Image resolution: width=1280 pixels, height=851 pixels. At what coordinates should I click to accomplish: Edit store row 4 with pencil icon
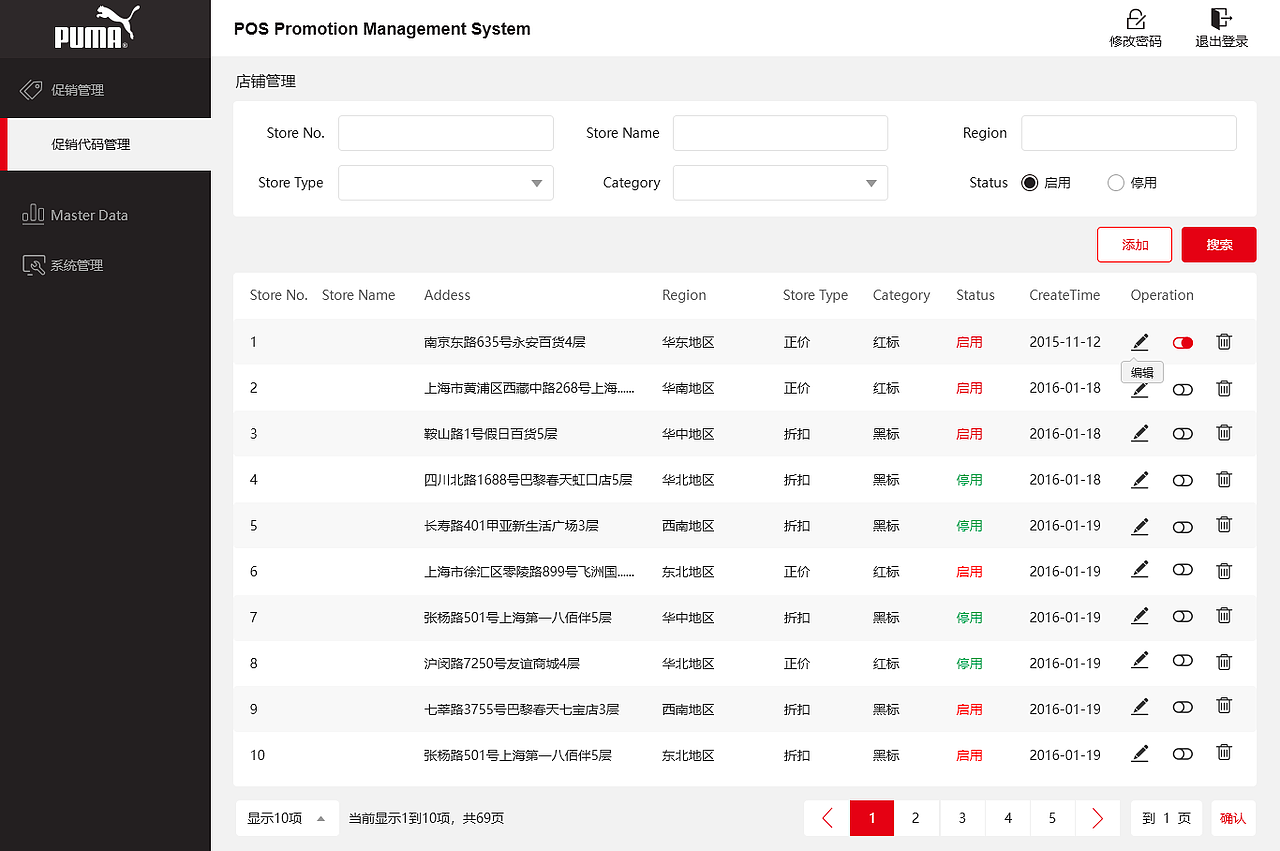(1140, 480)
